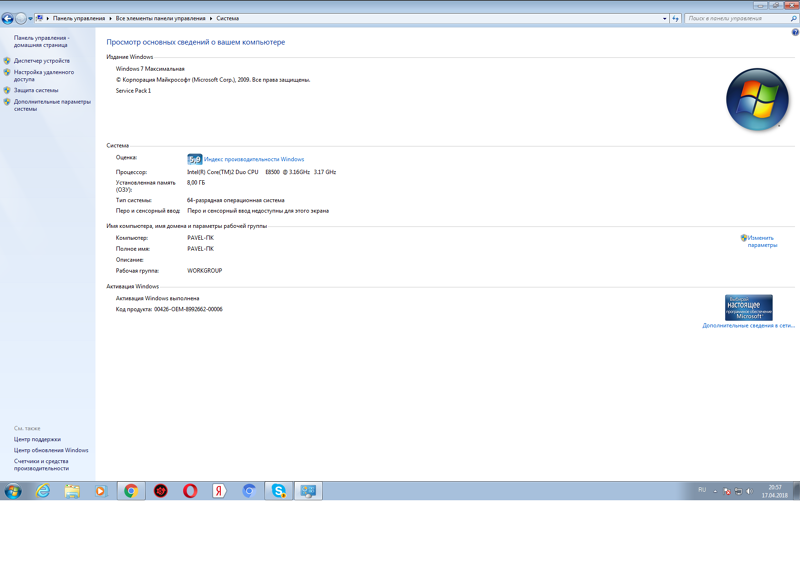
Task: Click the Control Panel icon in the address bar
Action: pyautogui.click(x=39, y=18)
